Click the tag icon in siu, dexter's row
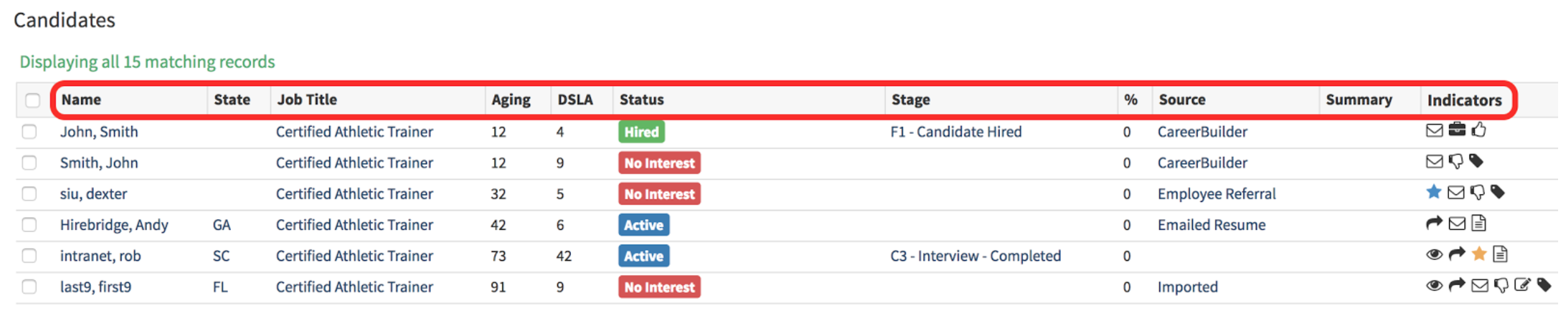This screenshot has width=1568, height=317. tap(1497, 192)
